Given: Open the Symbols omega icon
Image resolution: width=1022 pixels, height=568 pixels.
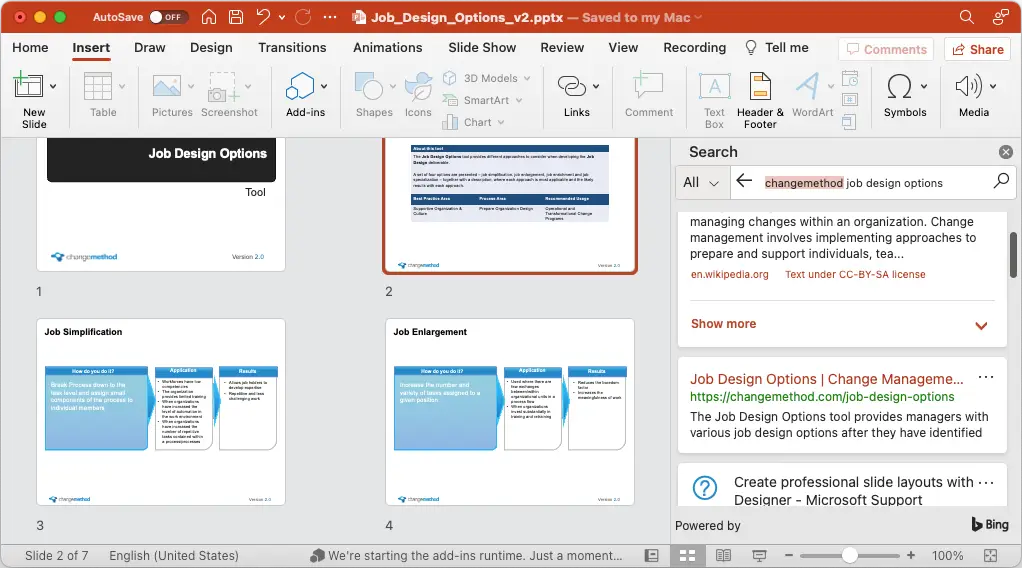Looking at the screenshot, I should [899, 86].
